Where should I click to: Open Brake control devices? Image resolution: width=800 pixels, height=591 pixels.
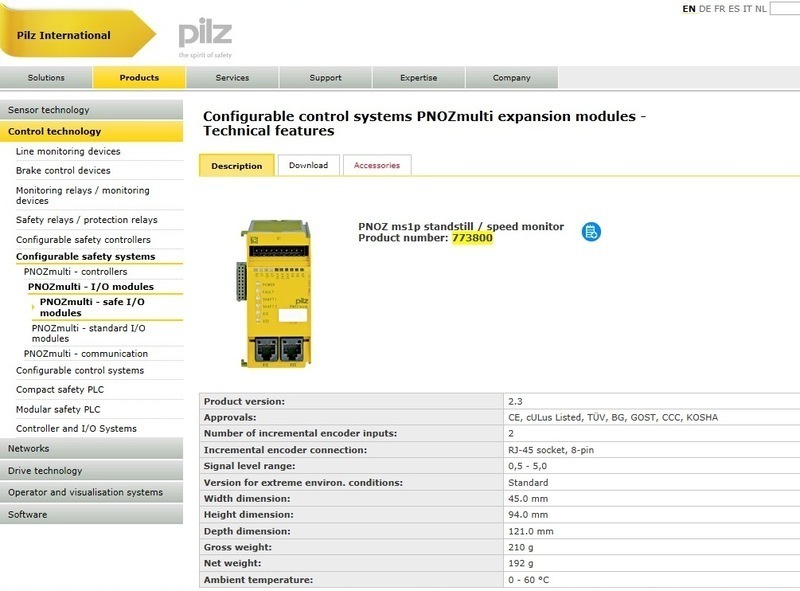pyautogui.click(x=63, y=170)
